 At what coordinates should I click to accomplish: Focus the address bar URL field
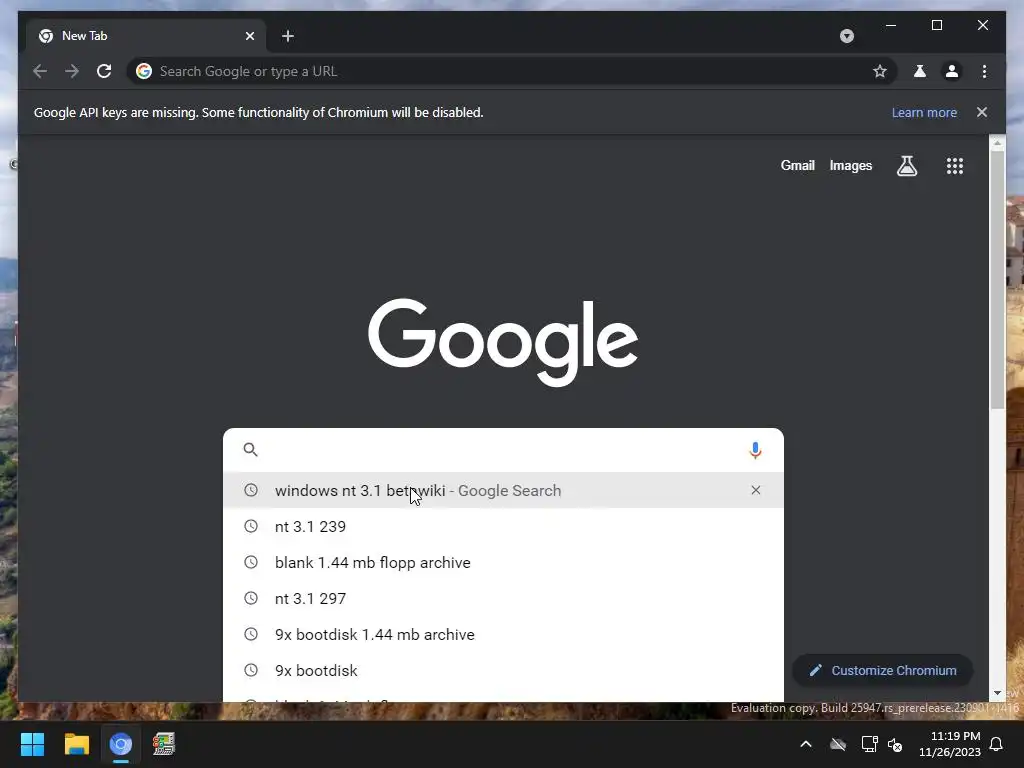(x=511, y=71)
